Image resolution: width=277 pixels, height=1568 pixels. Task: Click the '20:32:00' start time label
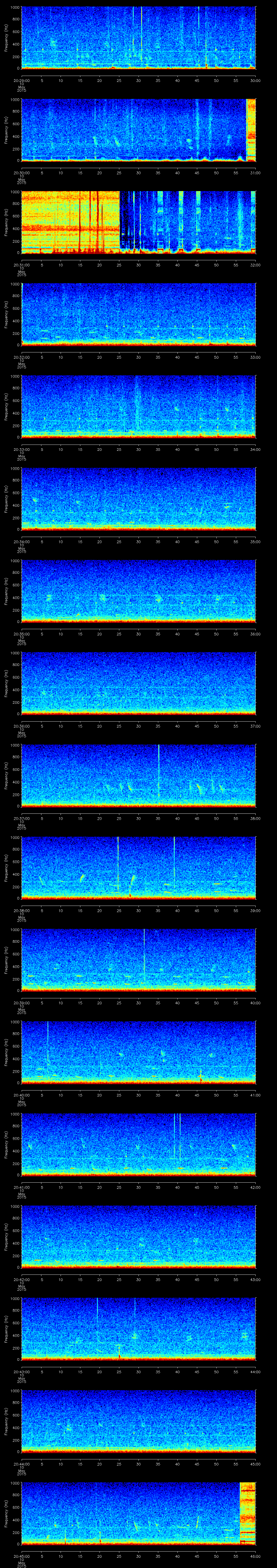tap(21, 357)
